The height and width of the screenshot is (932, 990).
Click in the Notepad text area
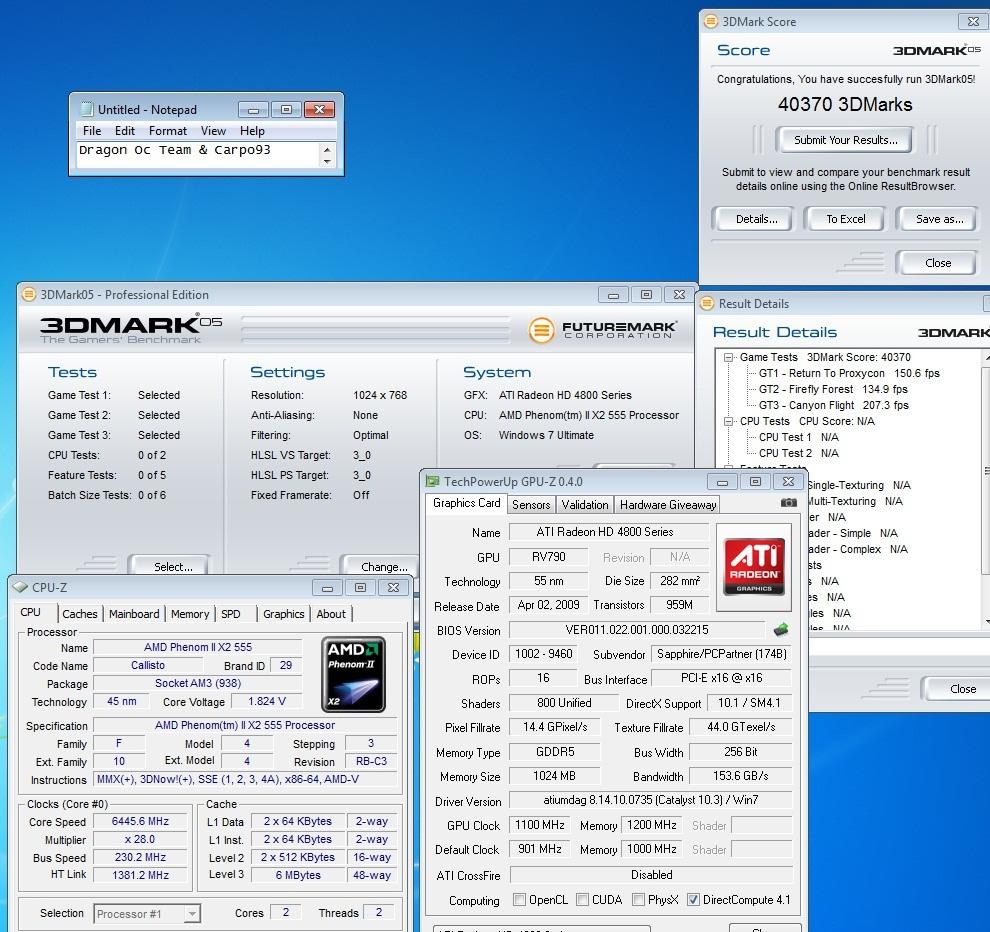pyautogui.click(x=199, y=155)
